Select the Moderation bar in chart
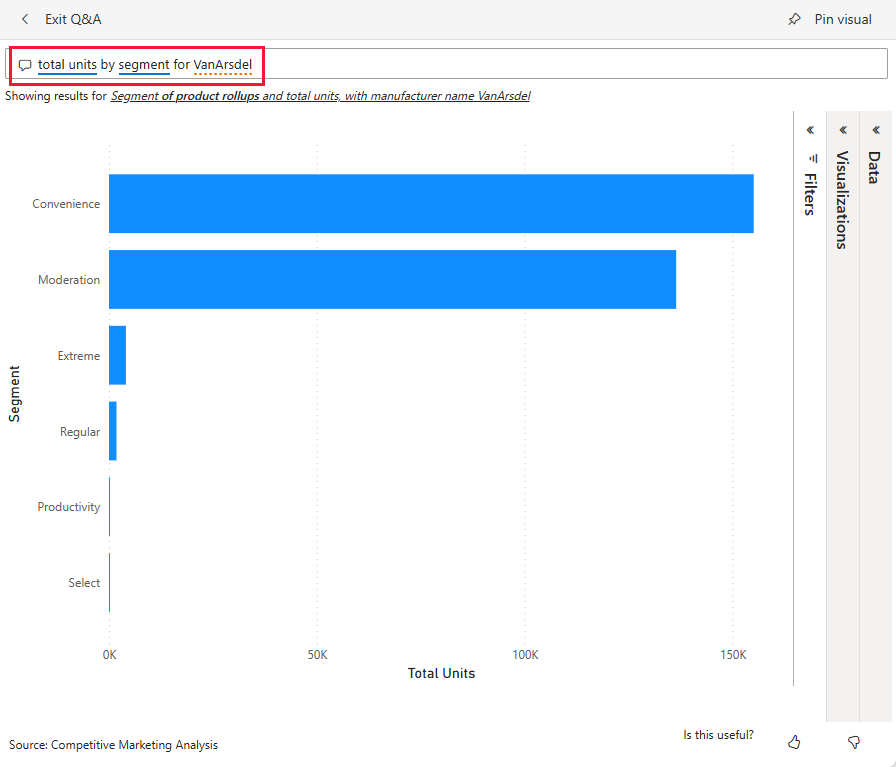Screen dimensions: 896x767 [x=393, y=279]
